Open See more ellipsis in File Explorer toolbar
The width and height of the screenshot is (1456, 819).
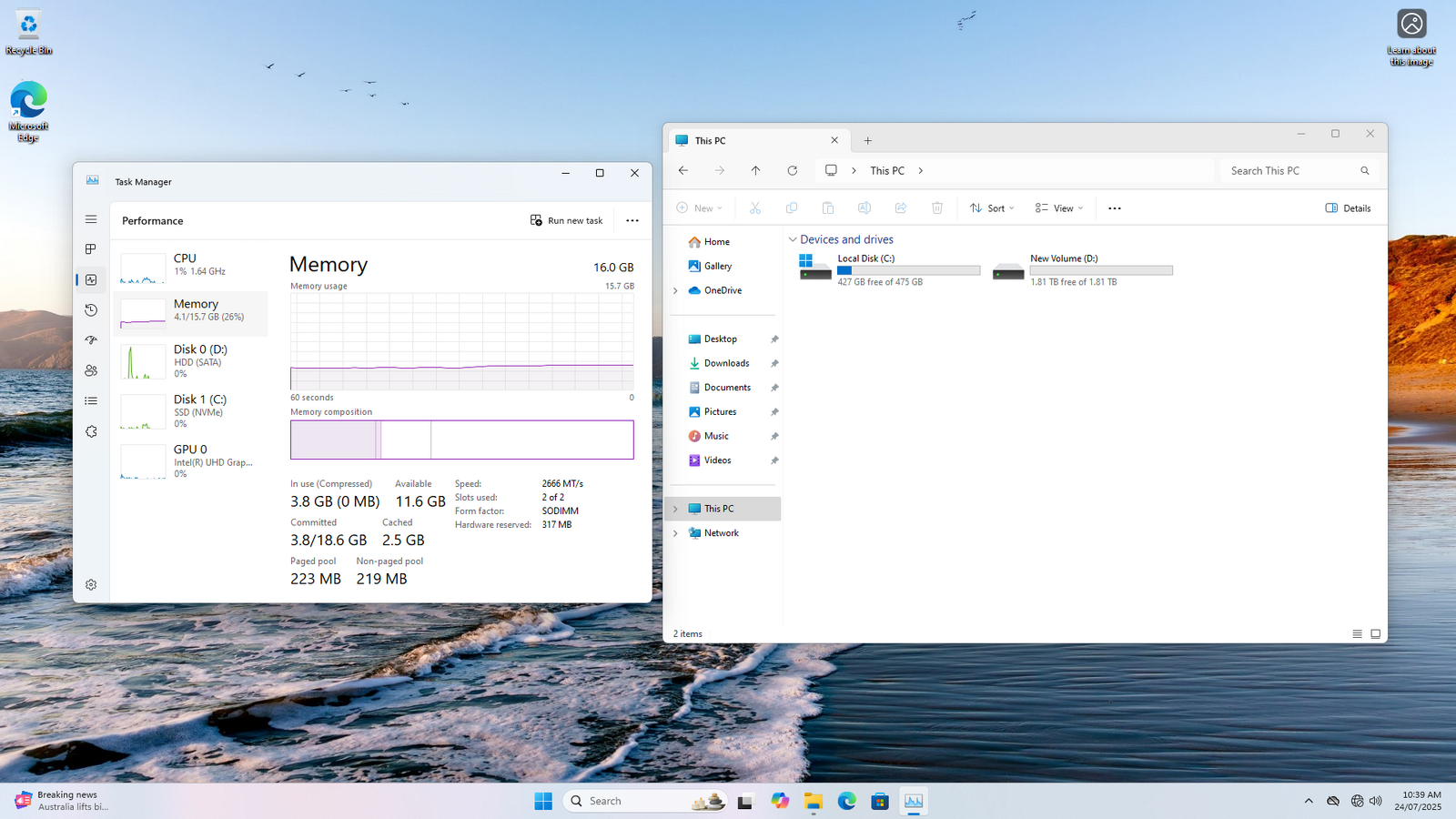pos(1115,208)
